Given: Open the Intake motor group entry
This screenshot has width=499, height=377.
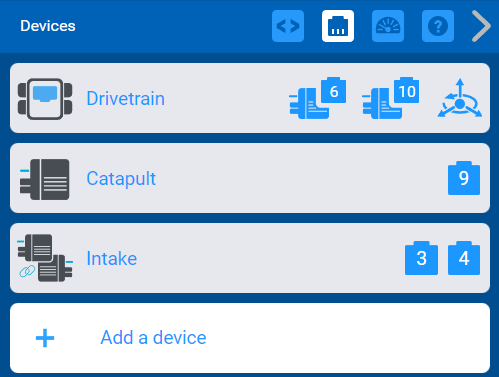Looking at the screenshot, I should pos(250,258).
